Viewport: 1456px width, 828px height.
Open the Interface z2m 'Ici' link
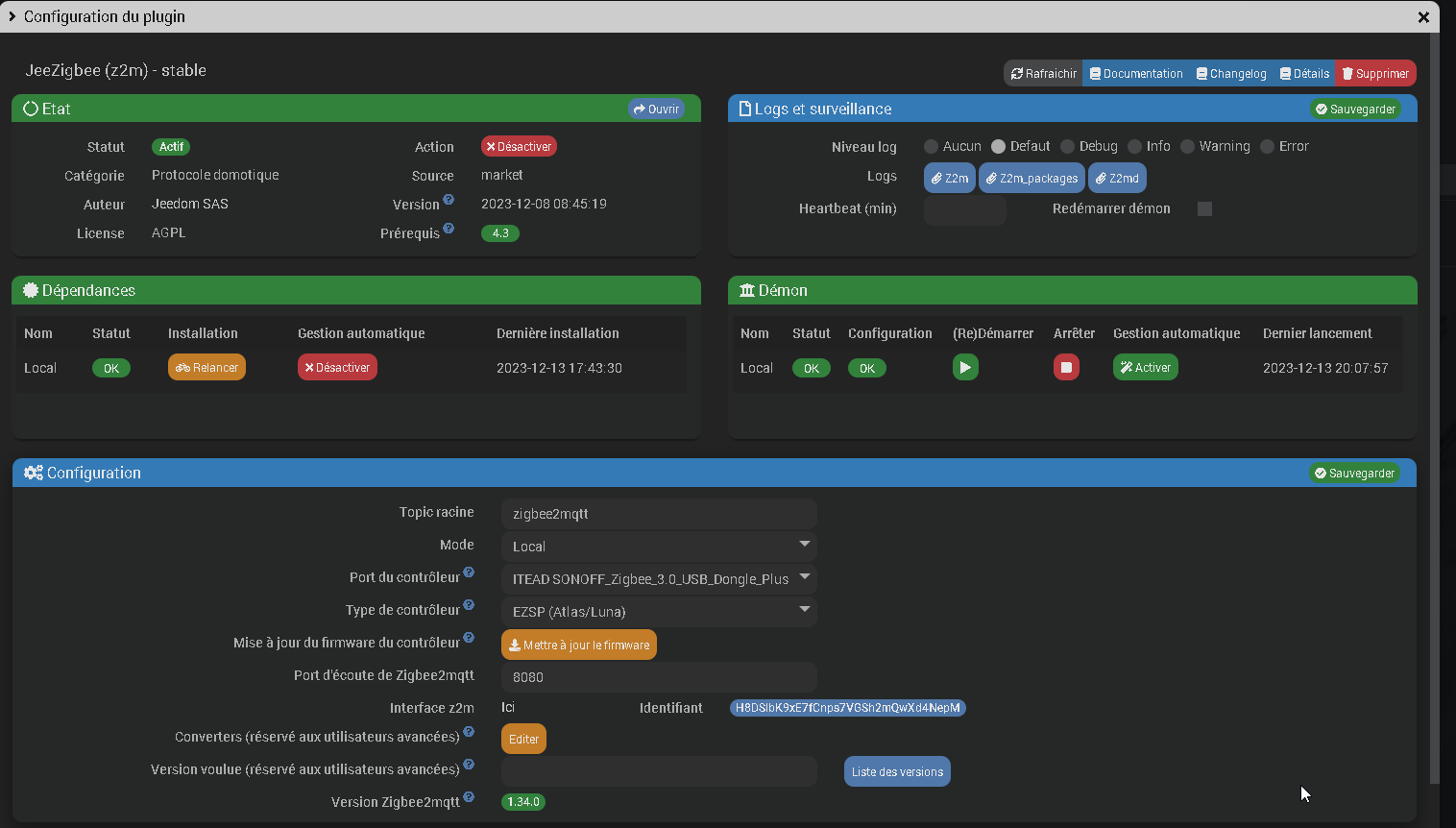tap(508, 707)
